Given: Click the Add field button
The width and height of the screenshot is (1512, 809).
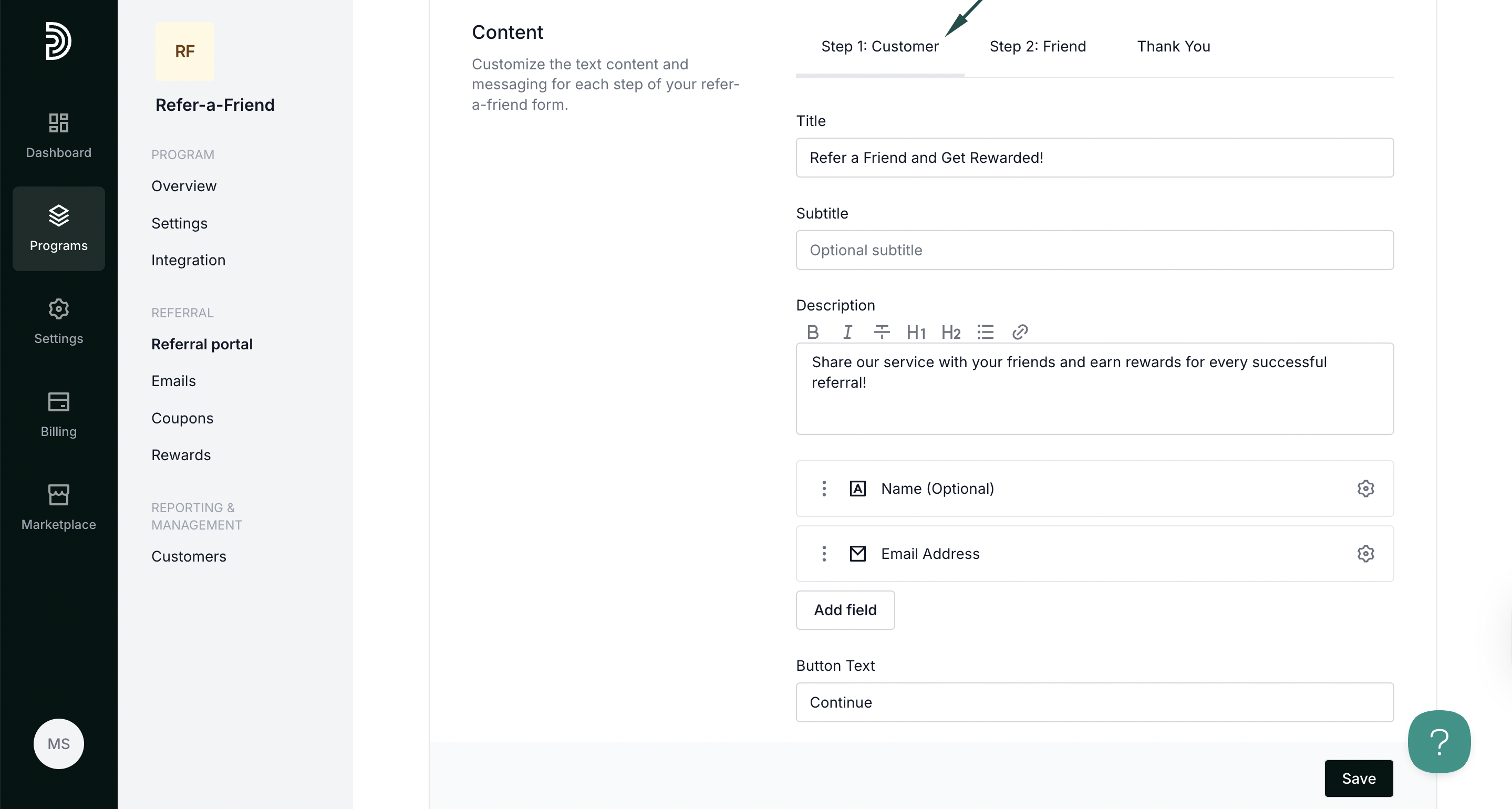Looking at the screenshot, I should click(x=845, y=610).
